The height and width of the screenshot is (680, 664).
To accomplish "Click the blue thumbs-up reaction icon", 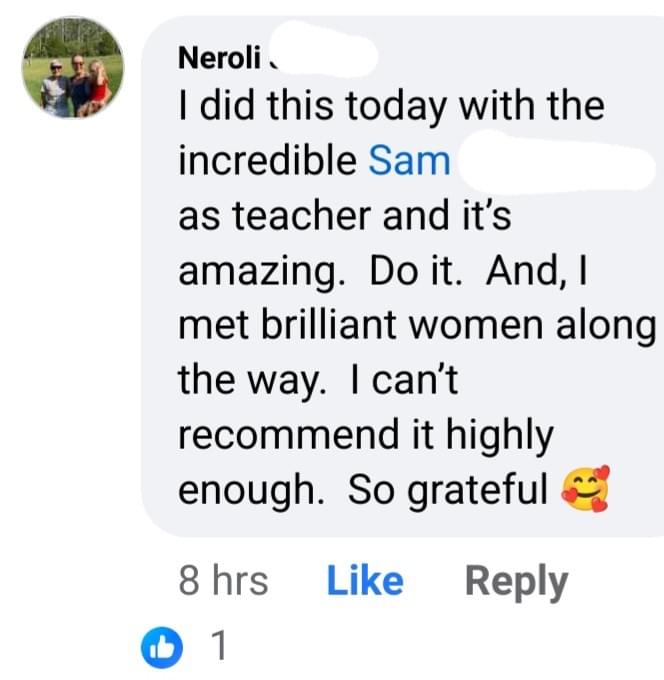I will point(160,646).
